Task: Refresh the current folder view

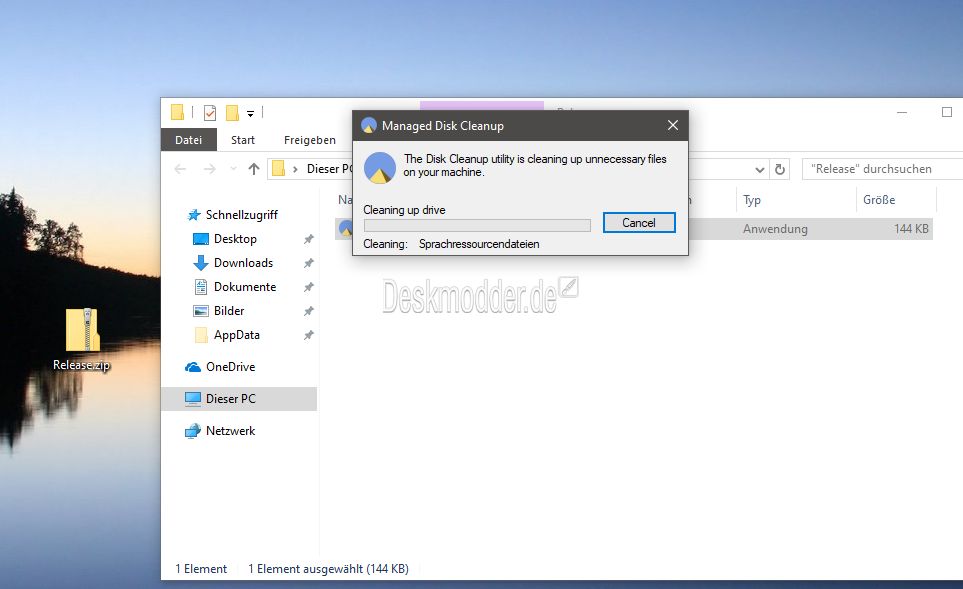Action: [781, 169]
